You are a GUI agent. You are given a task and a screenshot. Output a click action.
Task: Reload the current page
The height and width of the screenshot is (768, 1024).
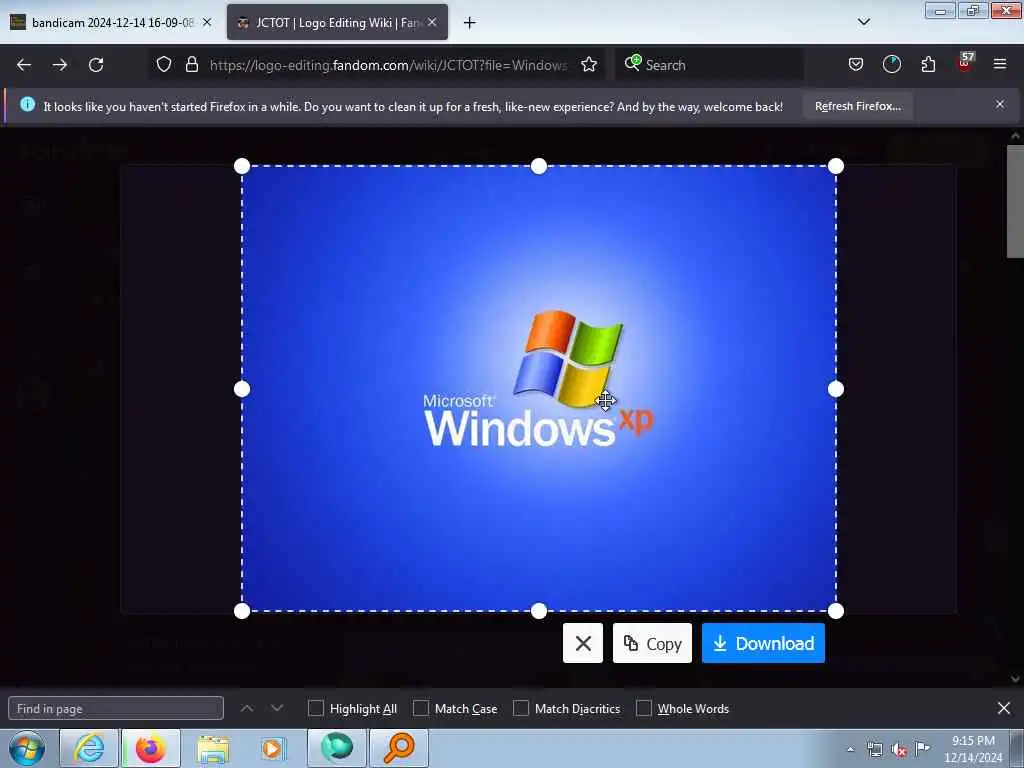click(x=96, y=65)
